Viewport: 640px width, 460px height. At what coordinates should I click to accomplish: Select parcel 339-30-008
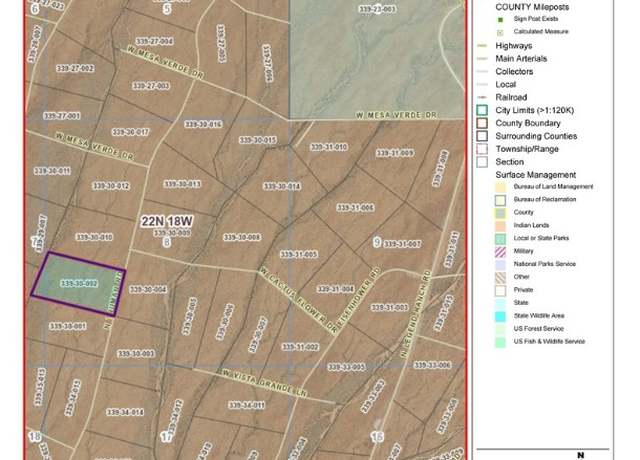(242, 237)
